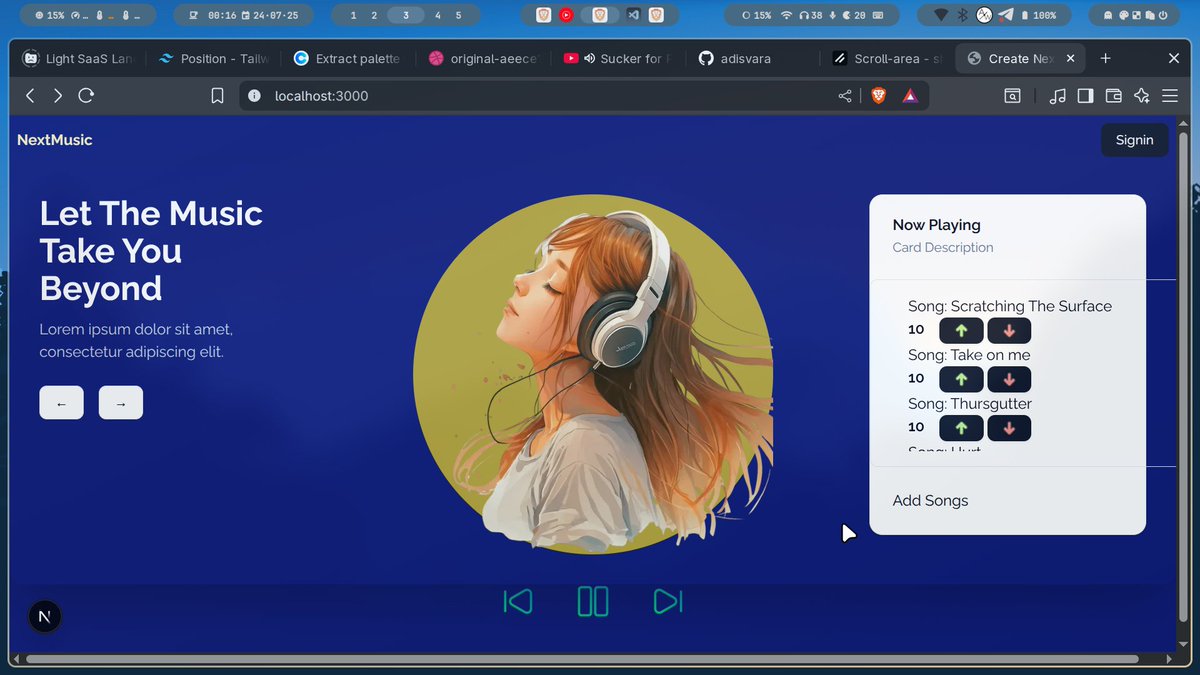Switch to the Scroll-area tab
This screenshot has width=1200, height=675.
[x=888, y=59]
